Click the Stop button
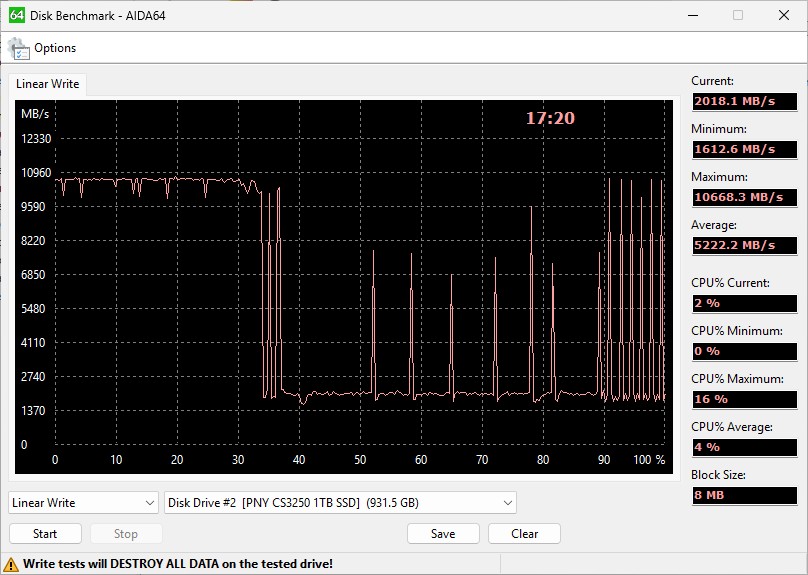Image resolution: width=808 pixels, height=575 pixels. 126,534
